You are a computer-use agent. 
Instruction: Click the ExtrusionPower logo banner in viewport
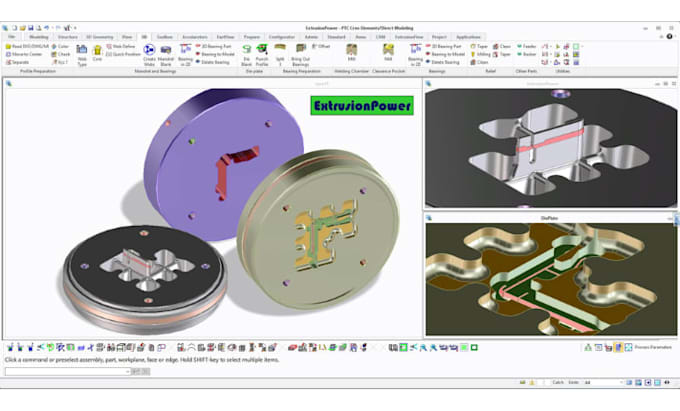tap(362, 105)
